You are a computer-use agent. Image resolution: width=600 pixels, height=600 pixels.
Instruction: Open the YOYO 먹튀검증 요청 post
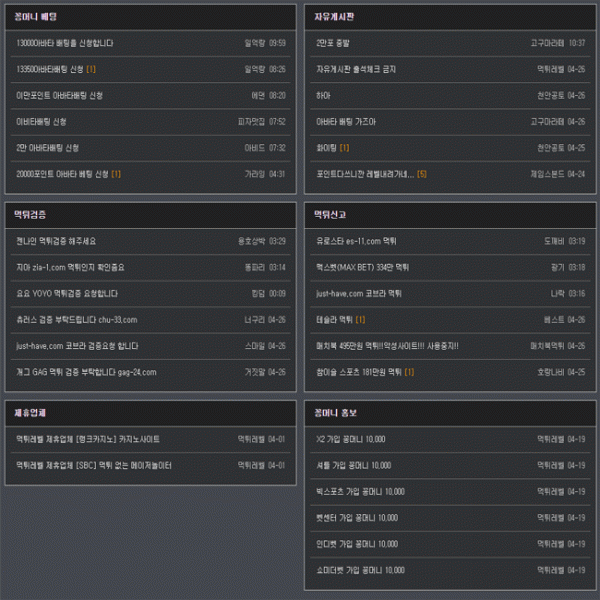[67, 293]
